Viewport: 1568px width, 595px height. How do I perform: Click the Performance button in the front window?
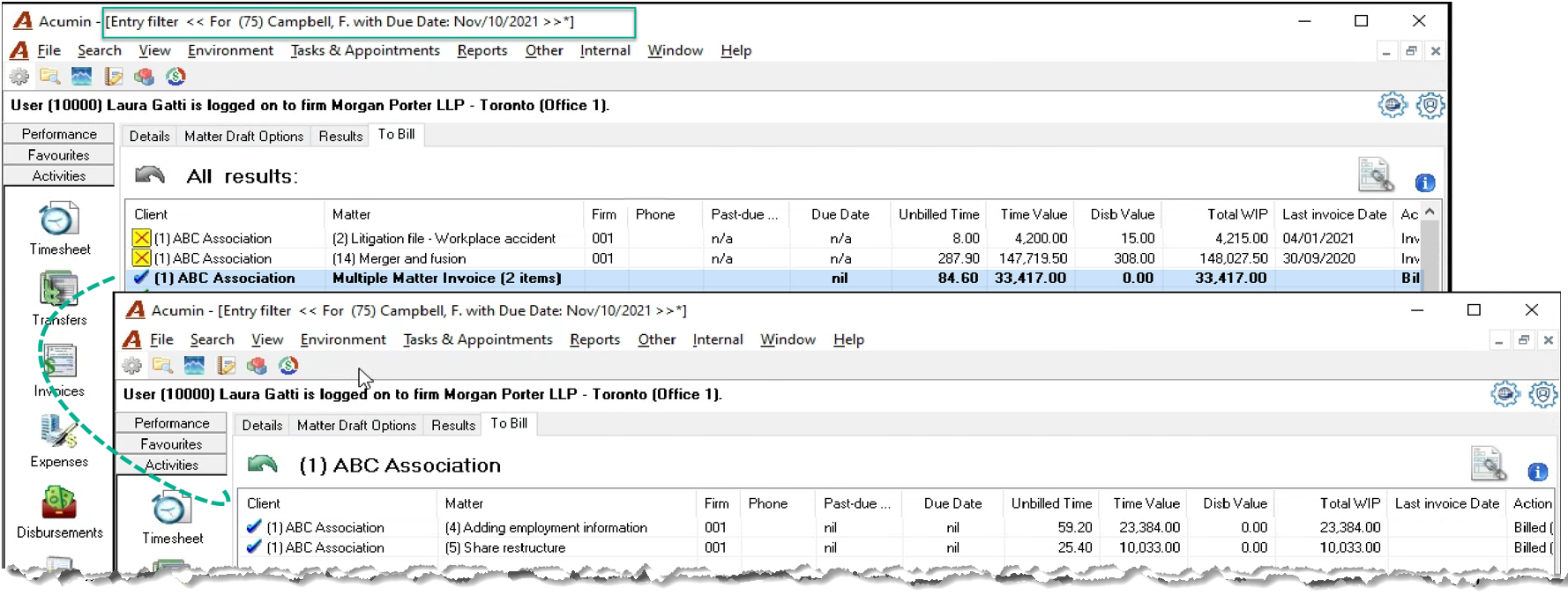(171, 423)
